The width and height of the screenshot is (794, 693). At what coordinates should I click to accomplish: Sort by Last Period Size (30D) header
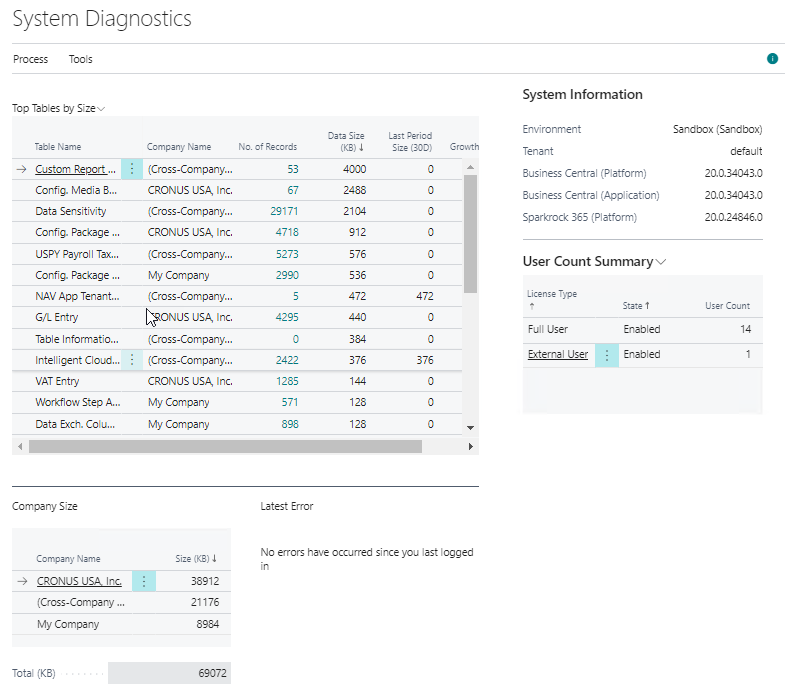[x=410, y=142]
